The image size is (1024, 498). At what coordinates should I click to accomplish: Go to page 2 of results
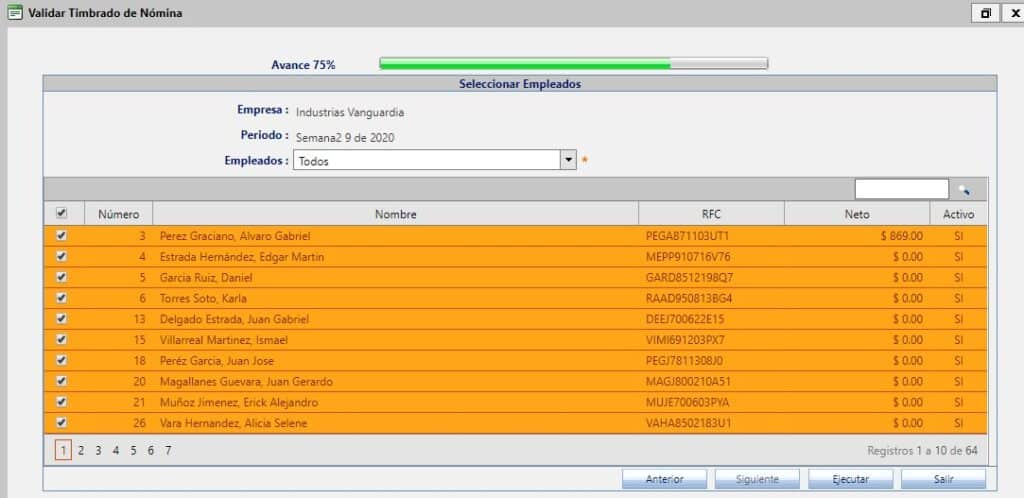tap(81, 451)
